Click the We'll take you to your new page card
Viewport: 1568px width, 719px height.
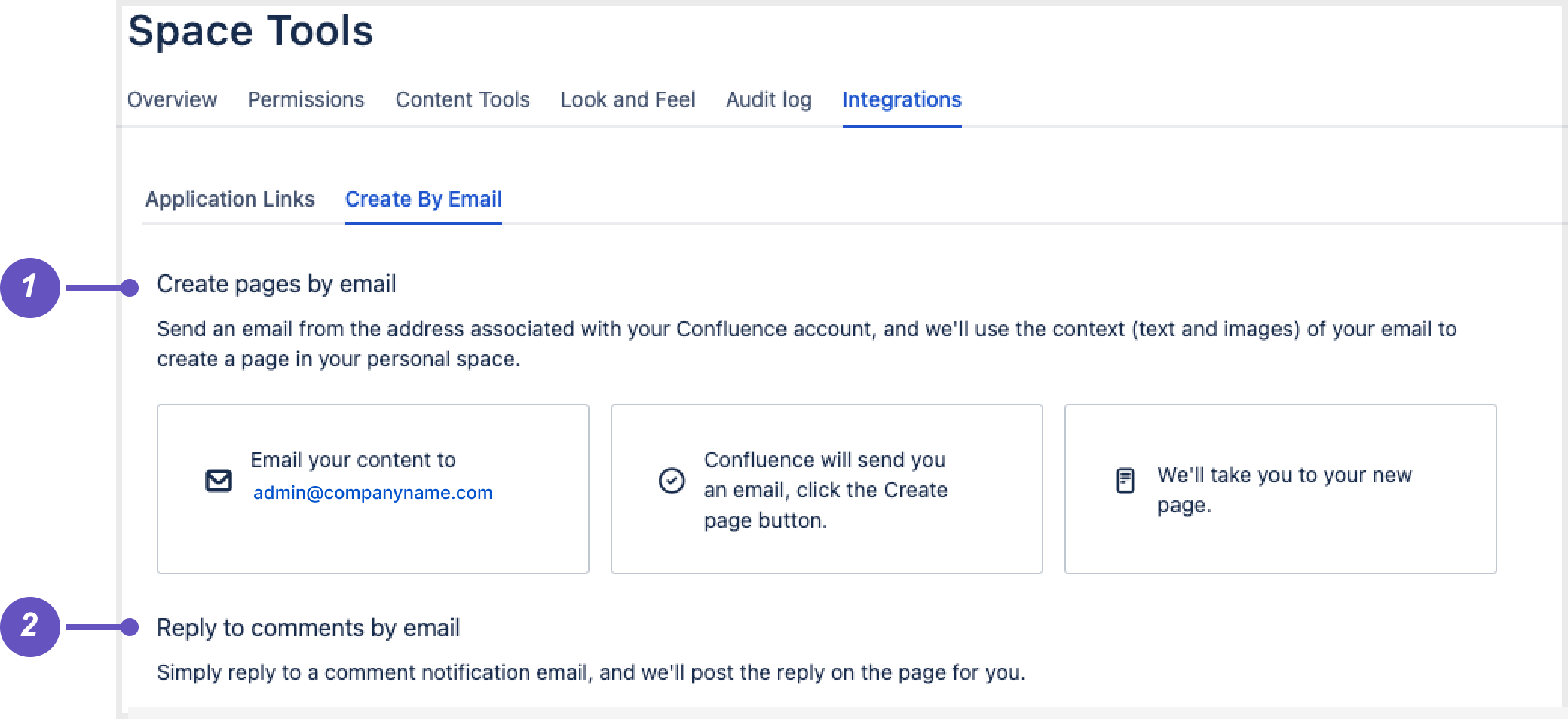(1280, 543)
